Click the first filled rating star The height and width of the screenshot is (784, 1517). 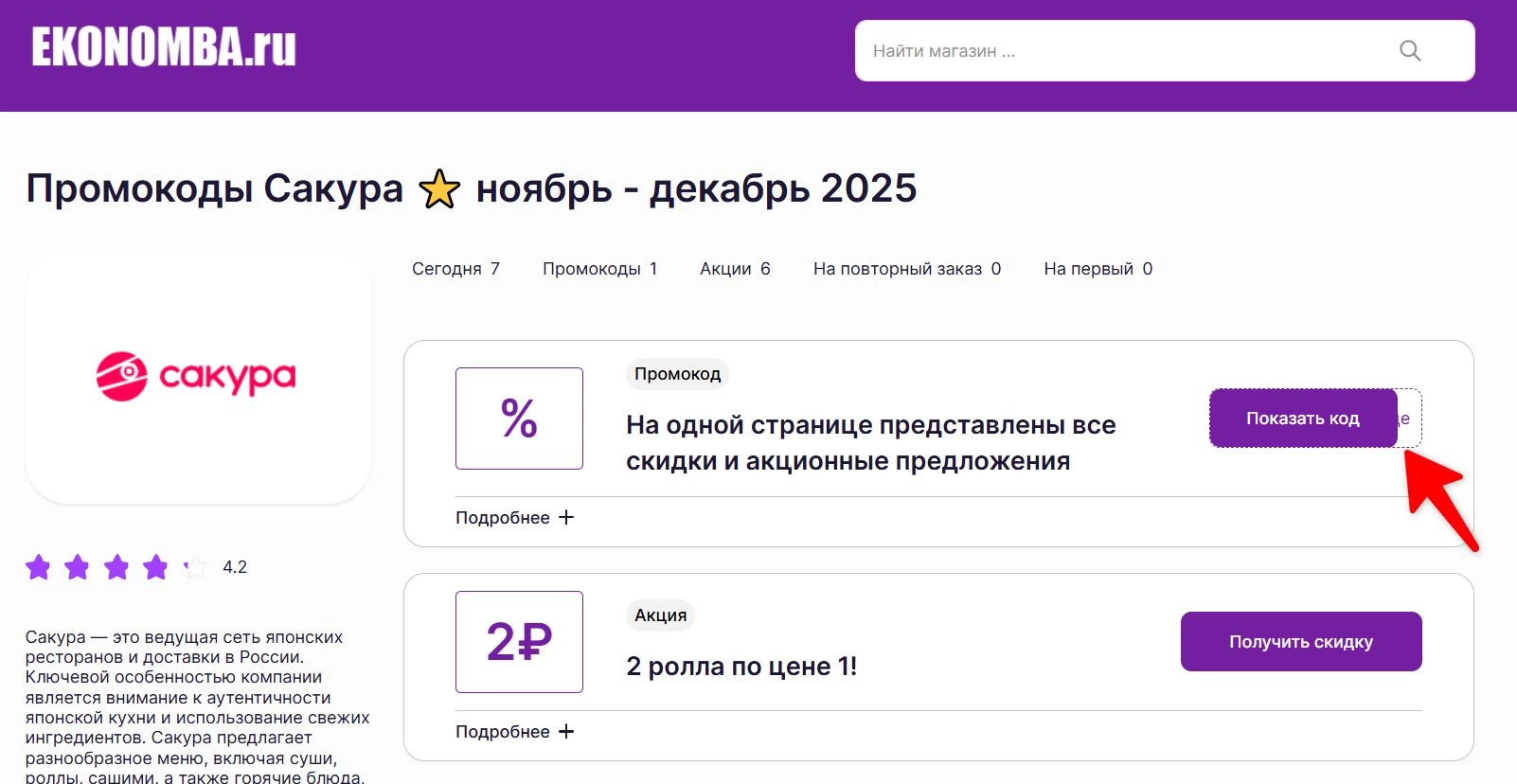point(39,567)
